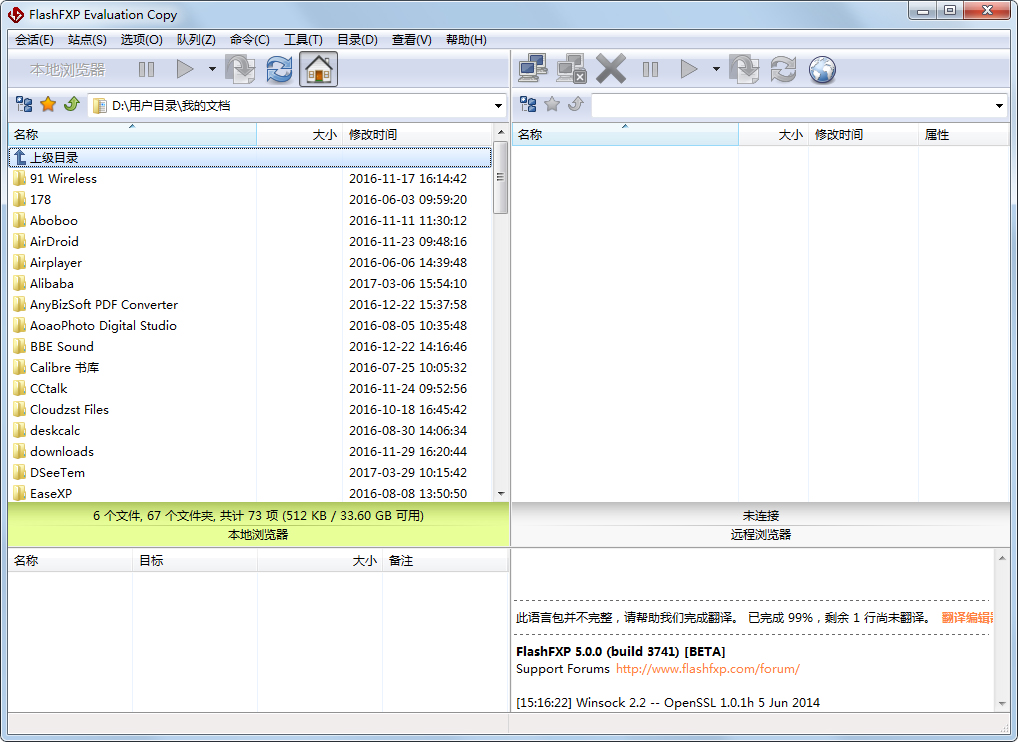This screenshot has width=1018, height=742.
Task: Click the remote path input field
Action: click(x=792, y=106)
